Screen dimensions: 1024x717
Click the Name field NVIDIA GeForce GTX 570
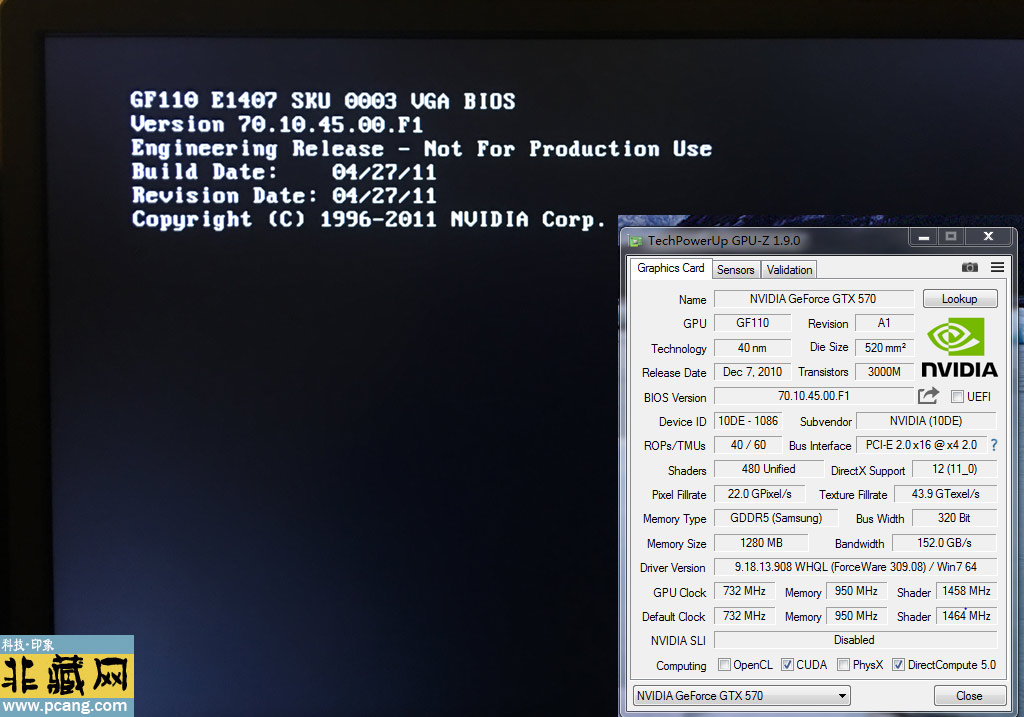pos(814,298)
